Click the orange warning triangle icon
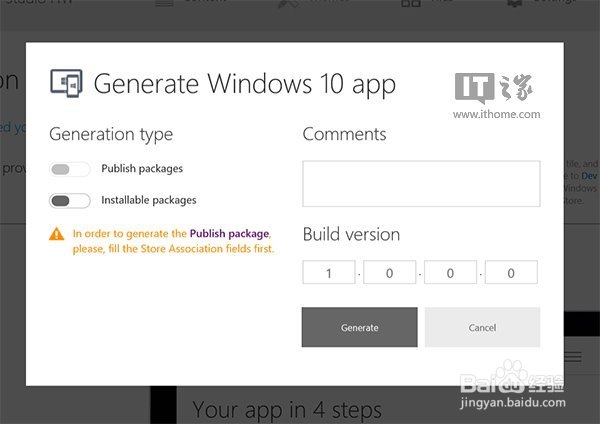Viewport: 600px width, 424px height. pyautogui.click(x=57, y=234)
